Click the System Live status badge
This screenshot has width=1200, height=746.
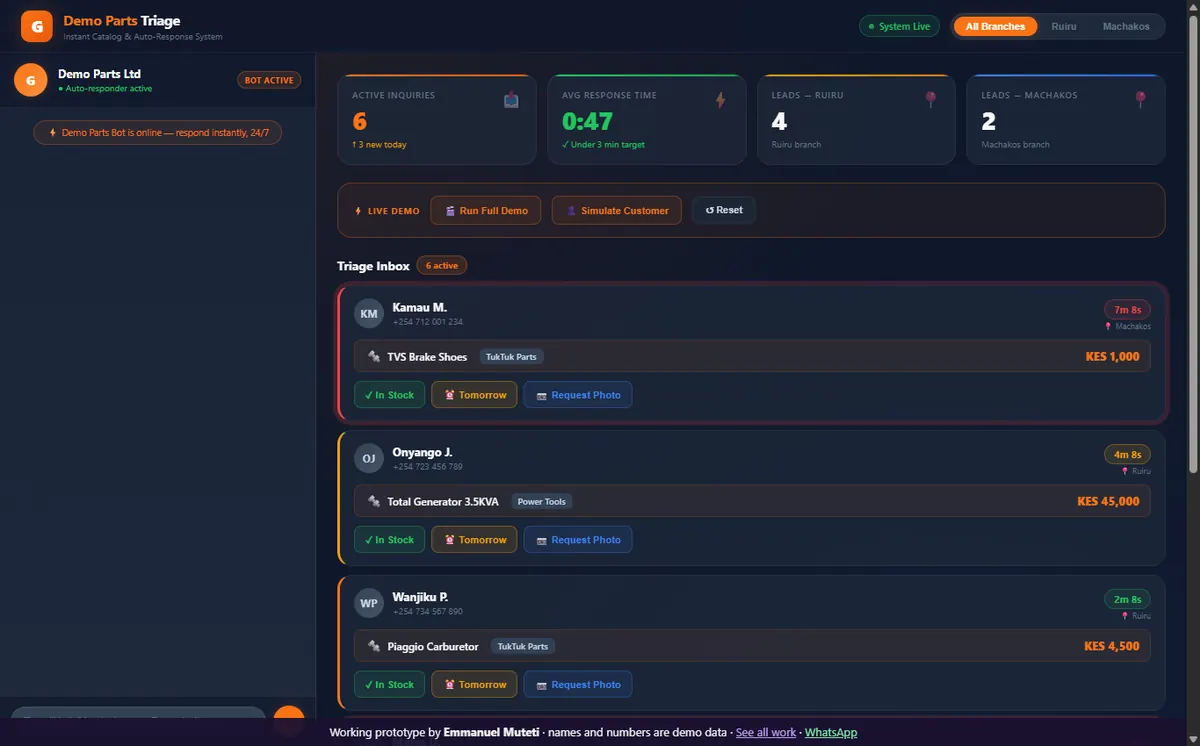pos(899,26)
